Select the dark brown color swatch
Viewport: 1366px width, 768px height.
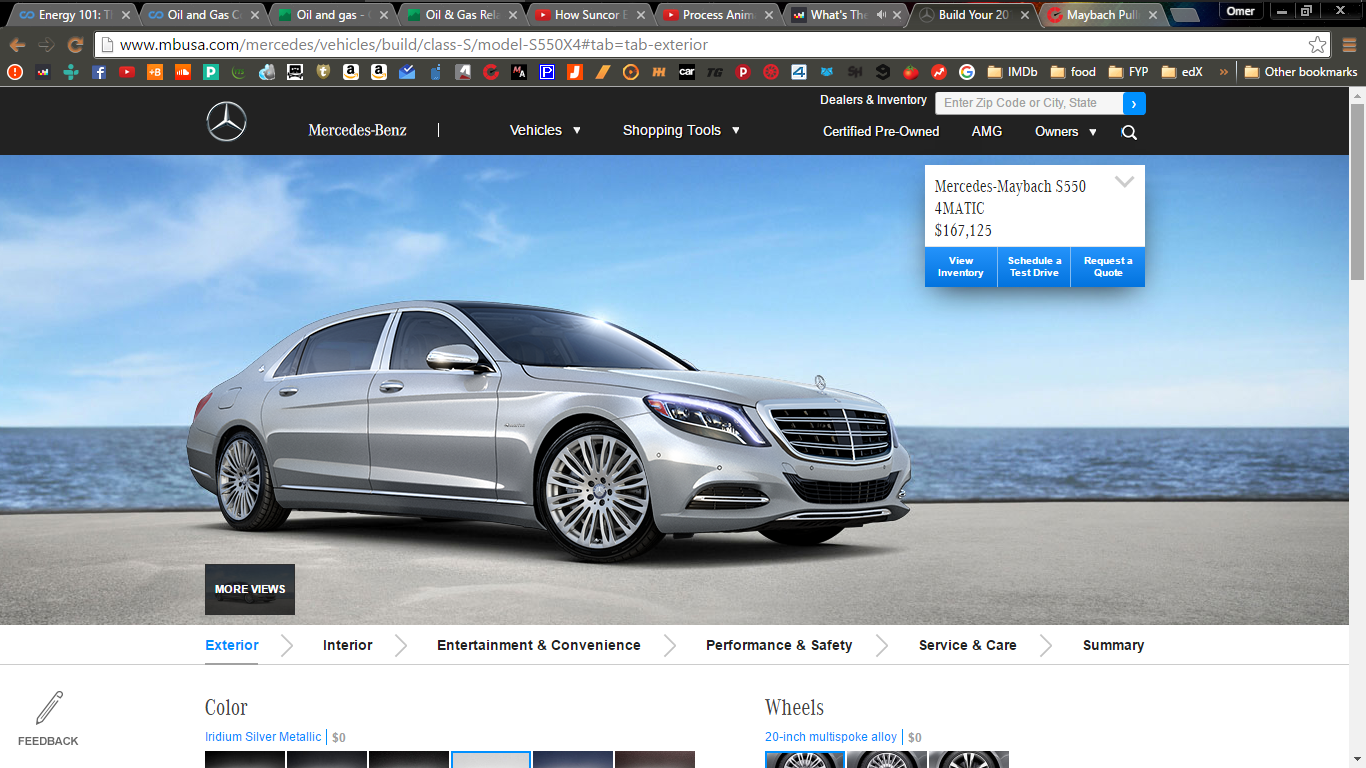click(655, 760)
